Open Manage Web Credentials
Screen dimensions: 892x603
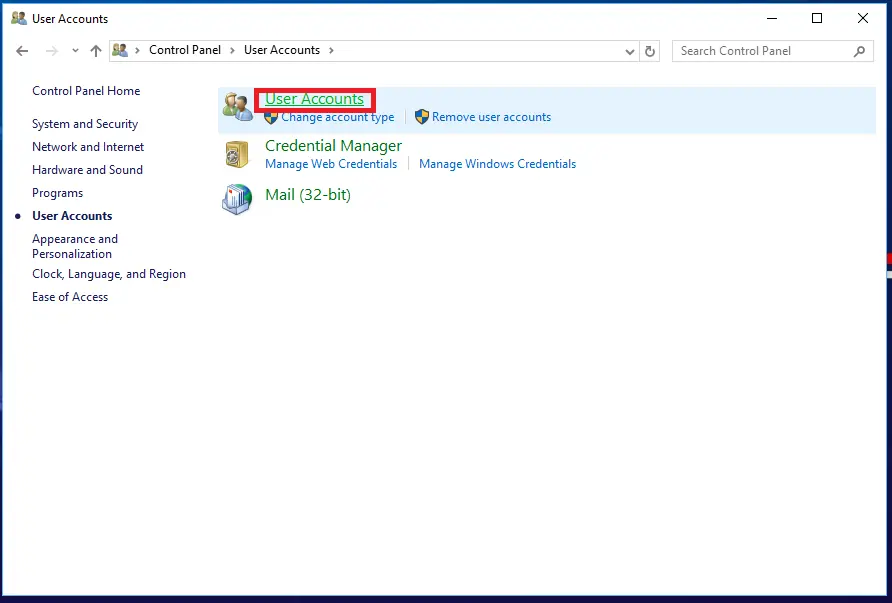coord(331,164)
